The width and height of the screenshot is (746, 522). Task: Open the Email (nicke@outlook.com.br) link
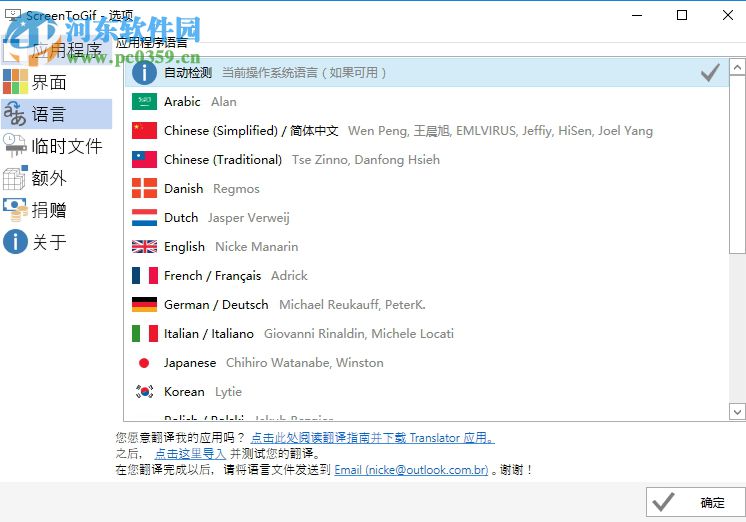[411, 470]
